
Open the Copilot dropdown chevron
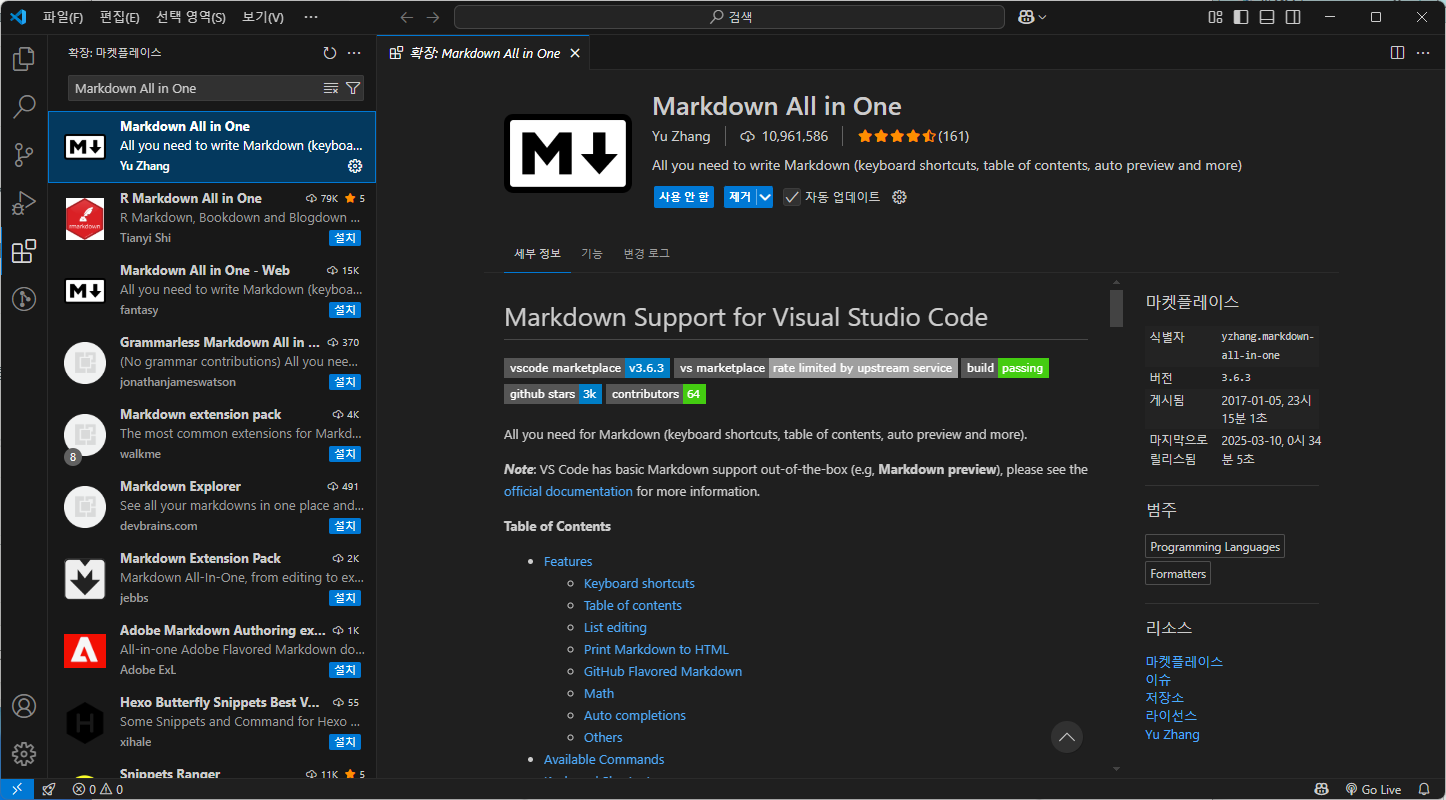click(x=1043, y=17)
